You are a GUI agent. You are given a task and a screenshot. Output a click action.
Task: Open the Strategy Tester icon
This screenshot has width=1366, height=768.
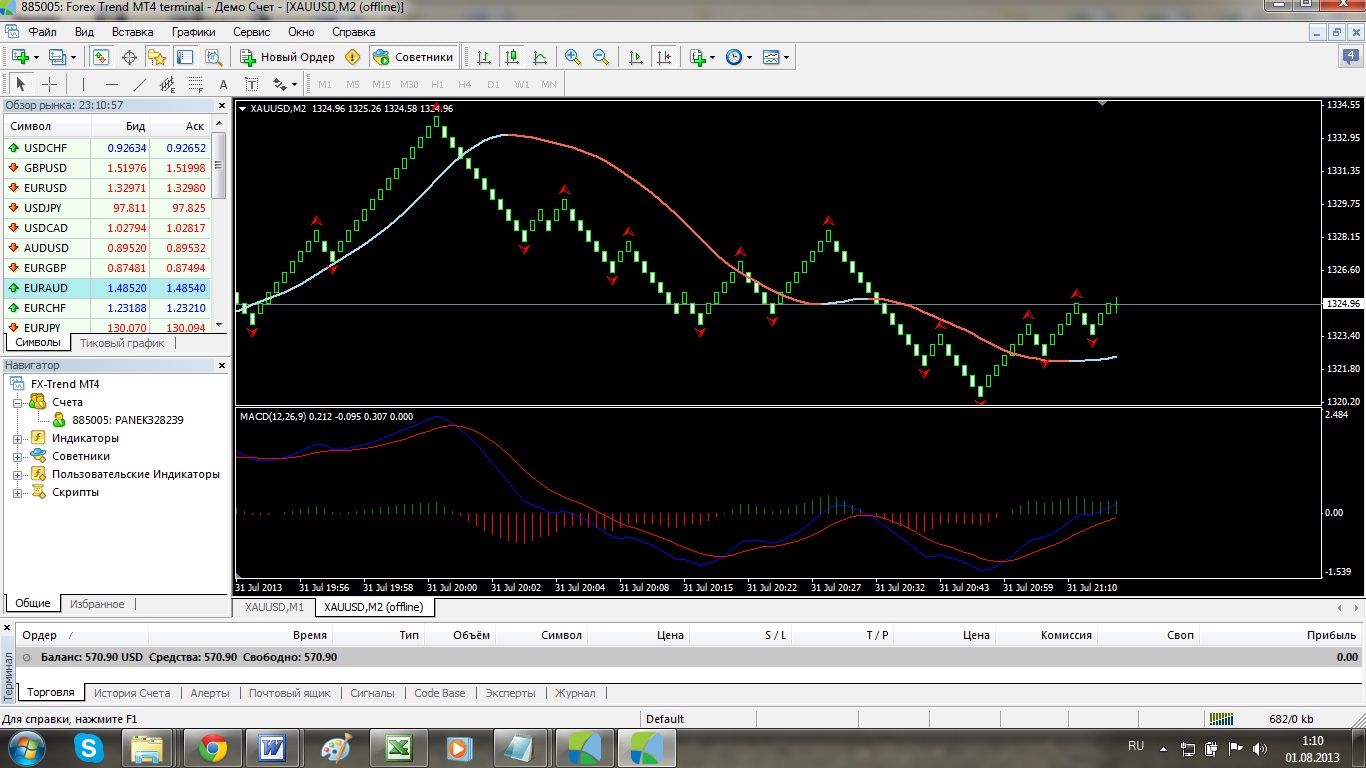[213, 57]
